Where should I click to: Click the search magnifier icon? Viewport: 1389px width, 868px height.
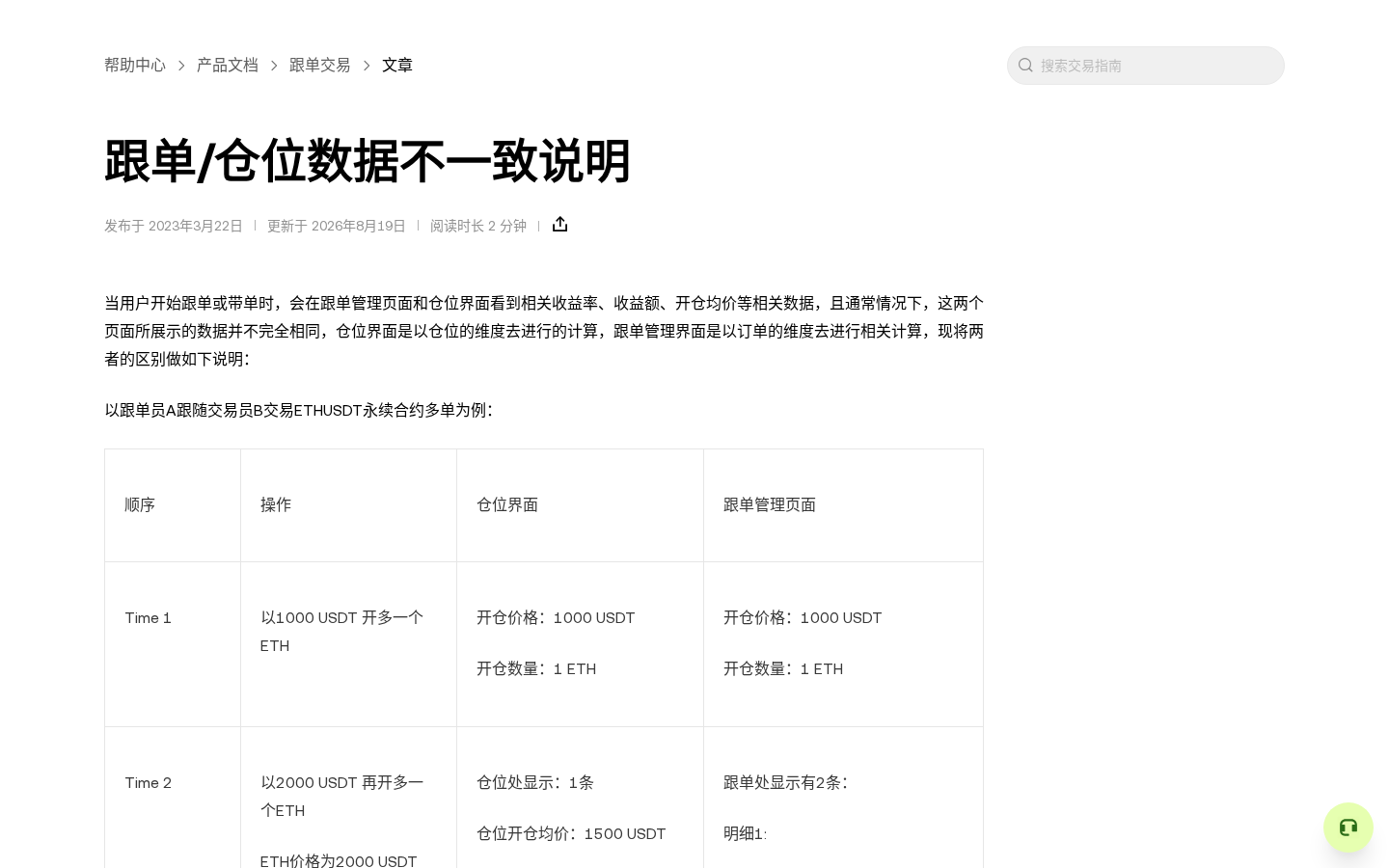click(x=1025, y=66)
